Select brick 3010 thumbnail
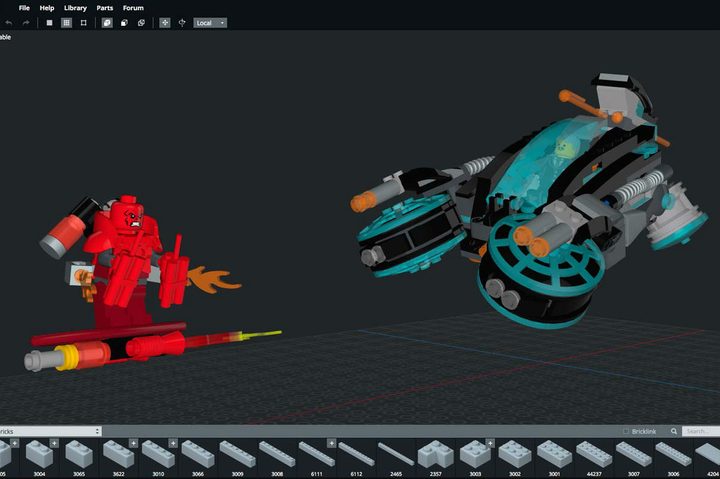The height and width of the screenshot is (479, 720). [158, 454]
